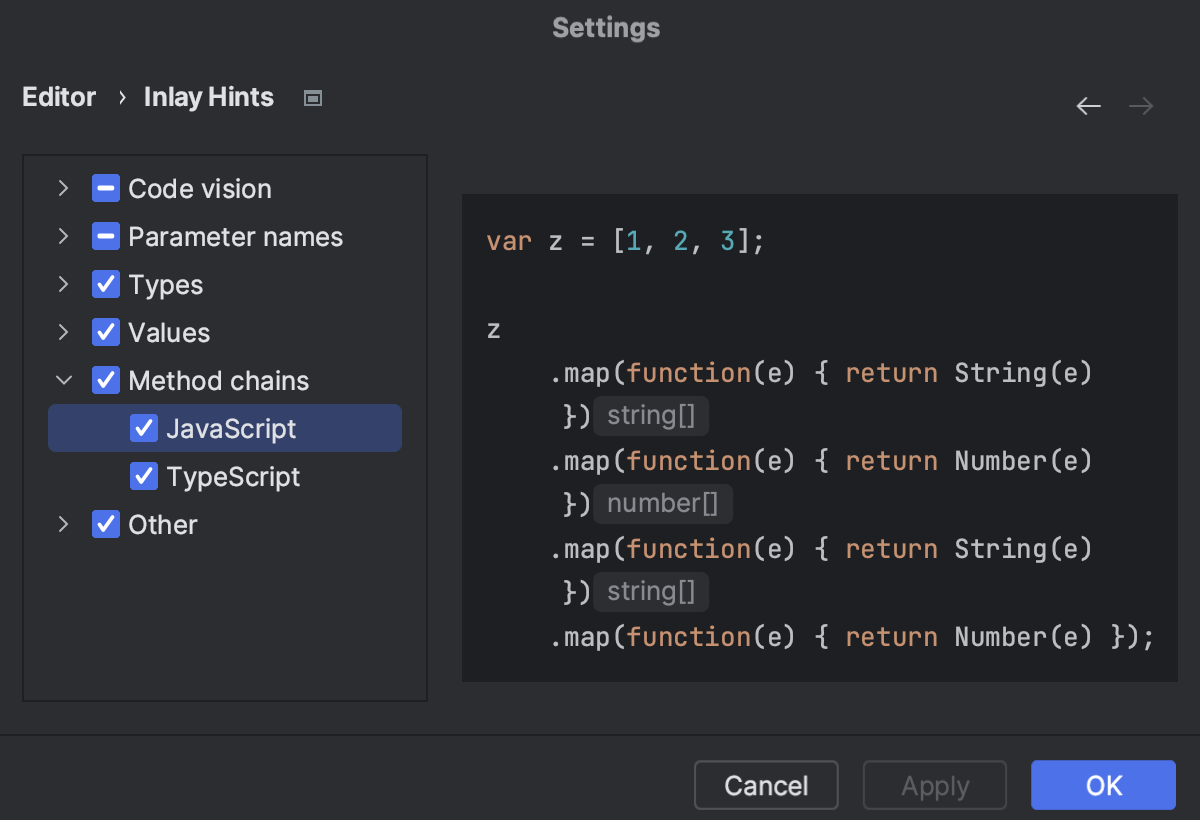Uncheck the Types checkbox

click(105, 284)
